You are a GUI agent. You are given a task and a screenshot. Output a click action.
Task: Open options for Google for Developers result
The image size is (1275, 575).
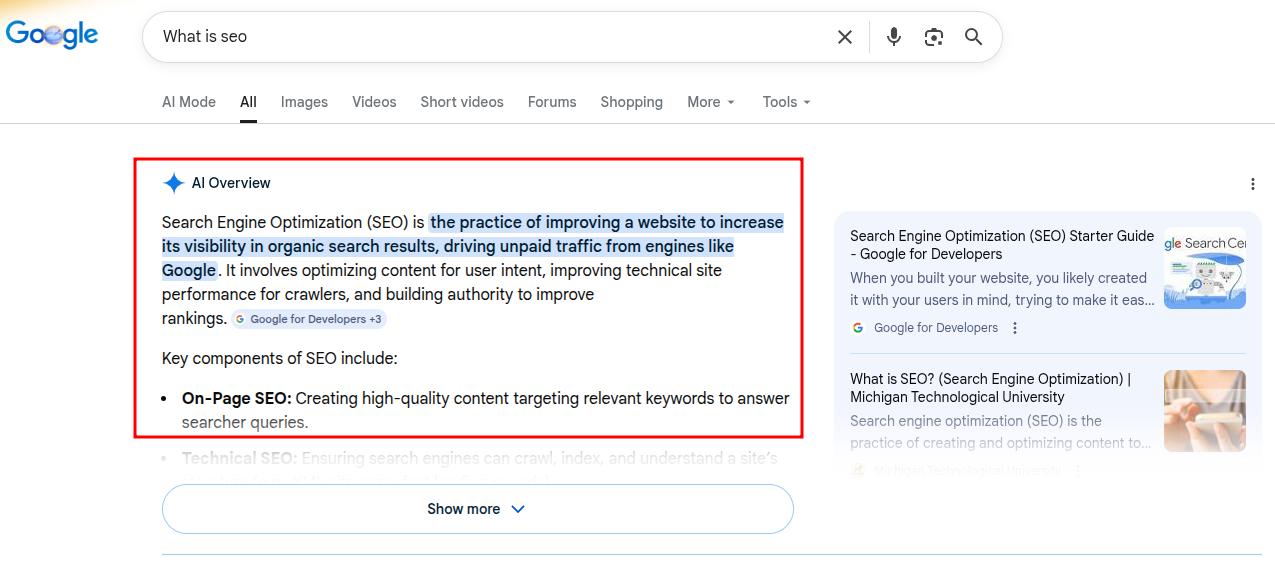tap(1015, 328)
